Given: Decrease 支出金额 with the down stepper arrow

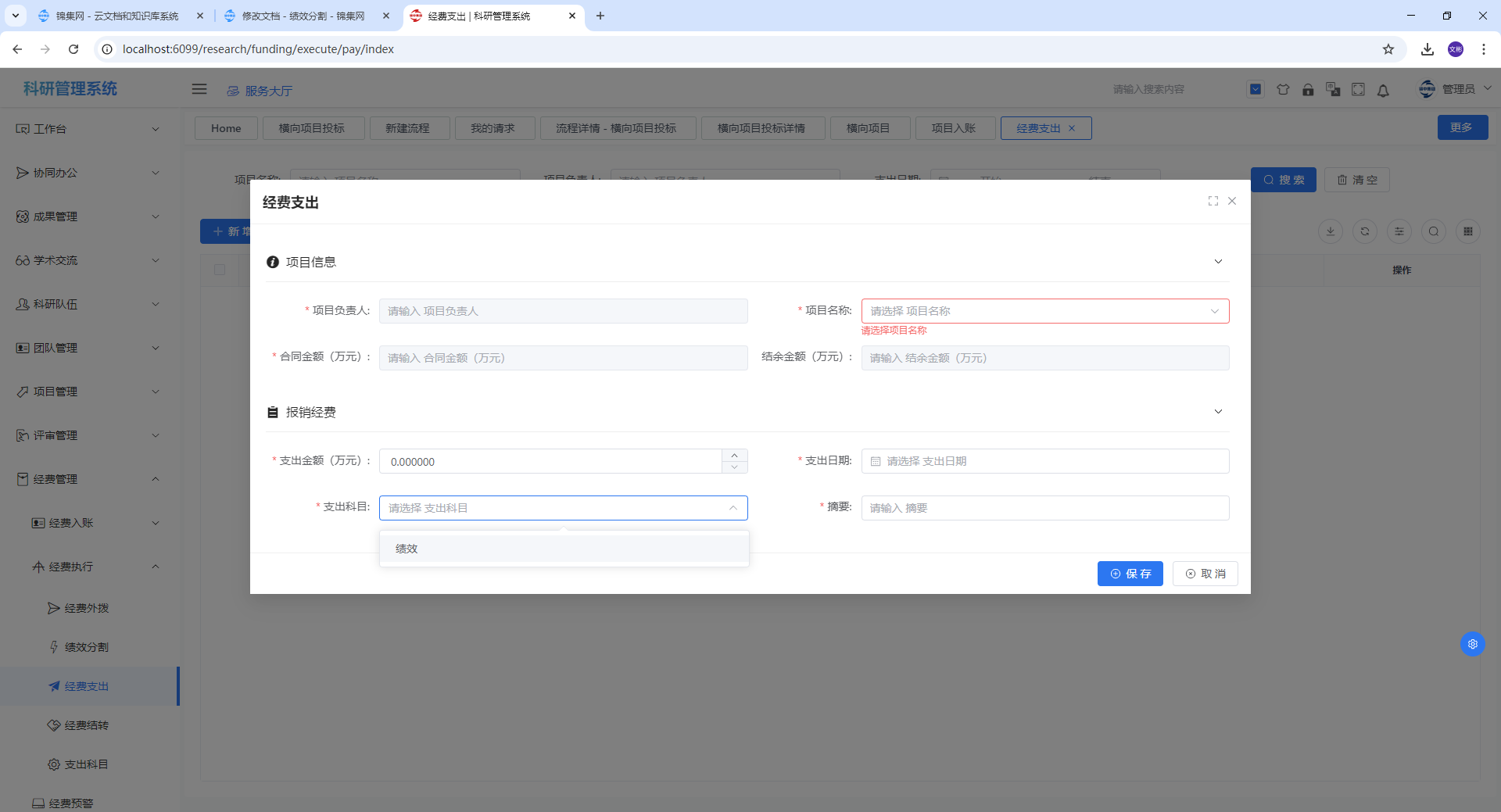Looking at the screenshot, I should pos(734,467).
